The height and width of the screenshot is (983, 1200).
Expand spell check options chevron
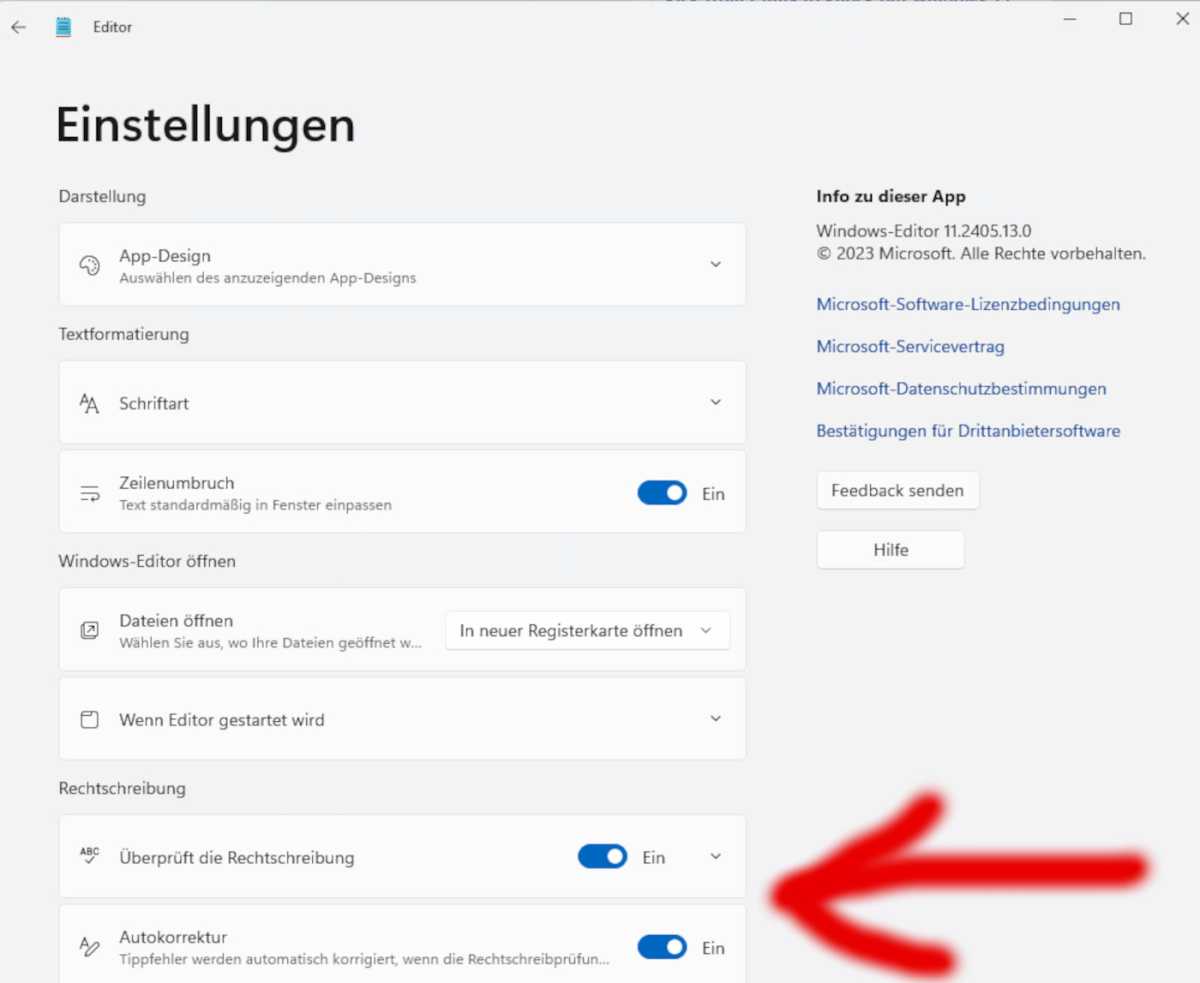click(x=715, y=857)
